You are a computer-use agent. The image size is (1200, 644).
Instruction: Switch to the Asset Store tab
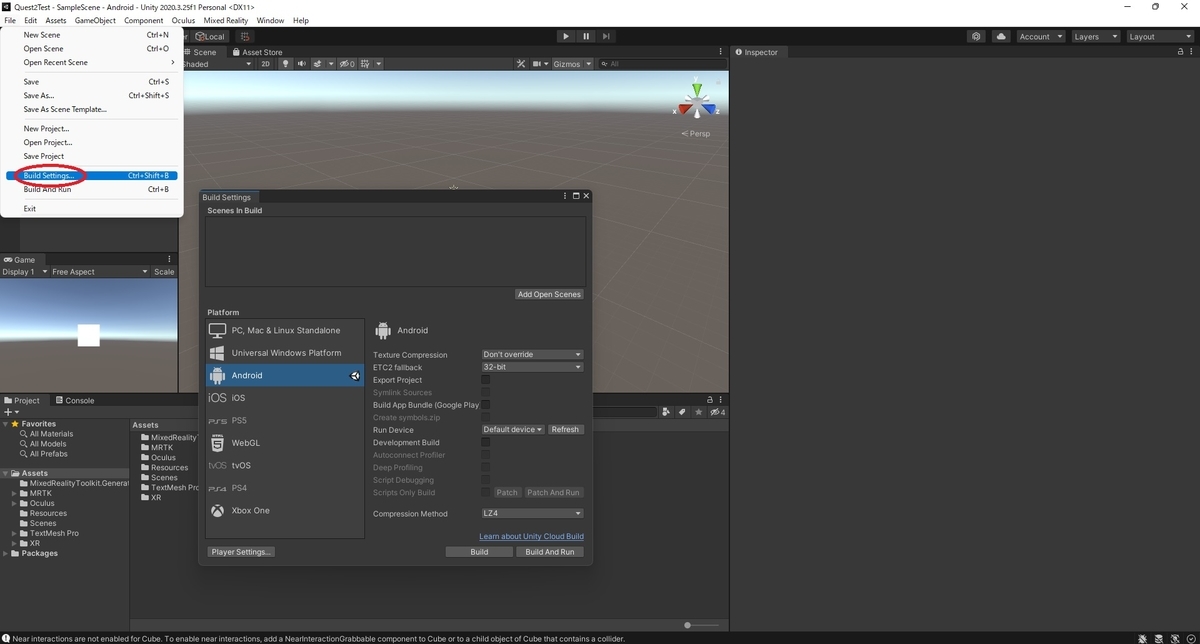[257, 52]
